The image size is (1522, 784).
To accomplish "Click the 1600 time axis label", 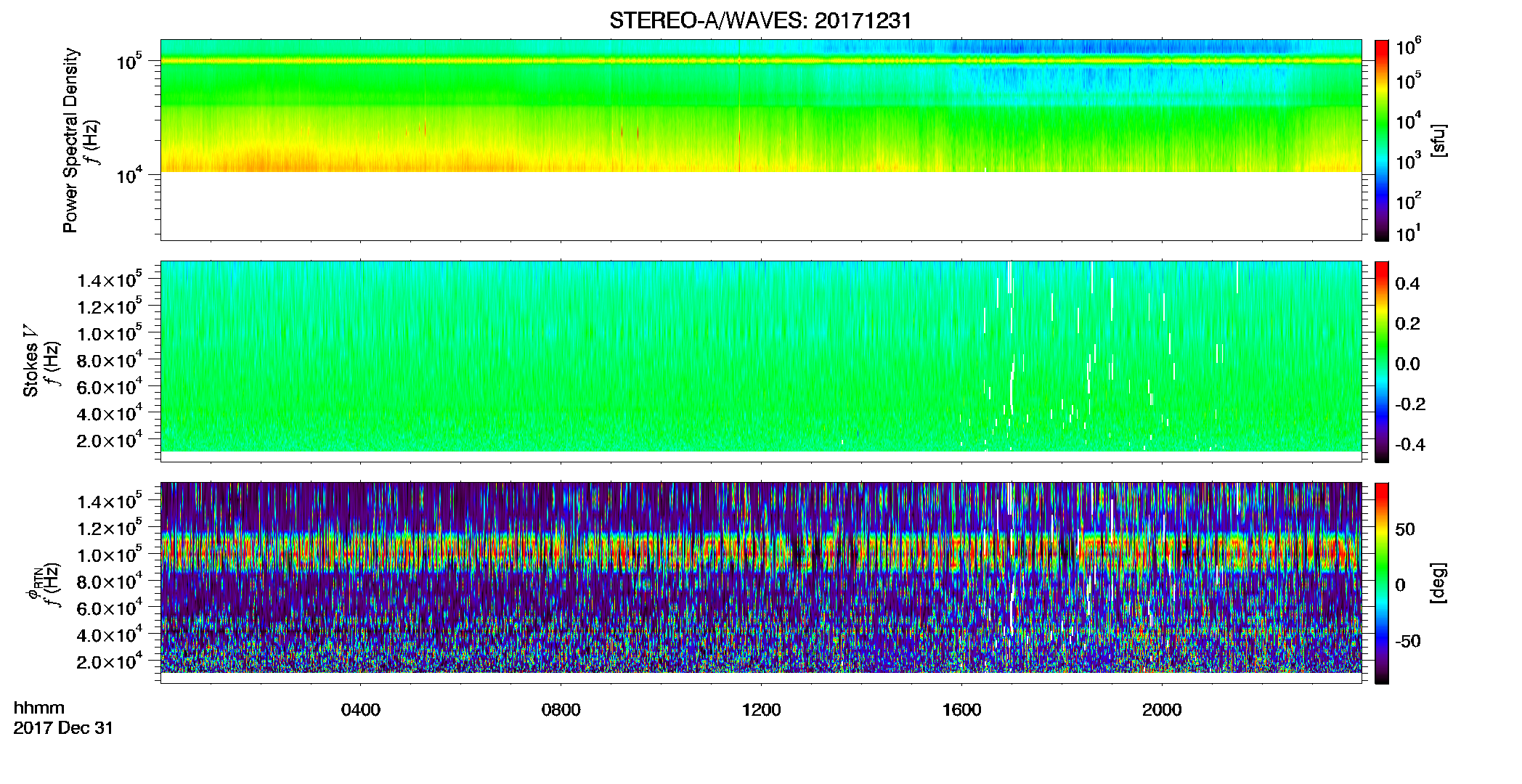I will coord(961,710).
